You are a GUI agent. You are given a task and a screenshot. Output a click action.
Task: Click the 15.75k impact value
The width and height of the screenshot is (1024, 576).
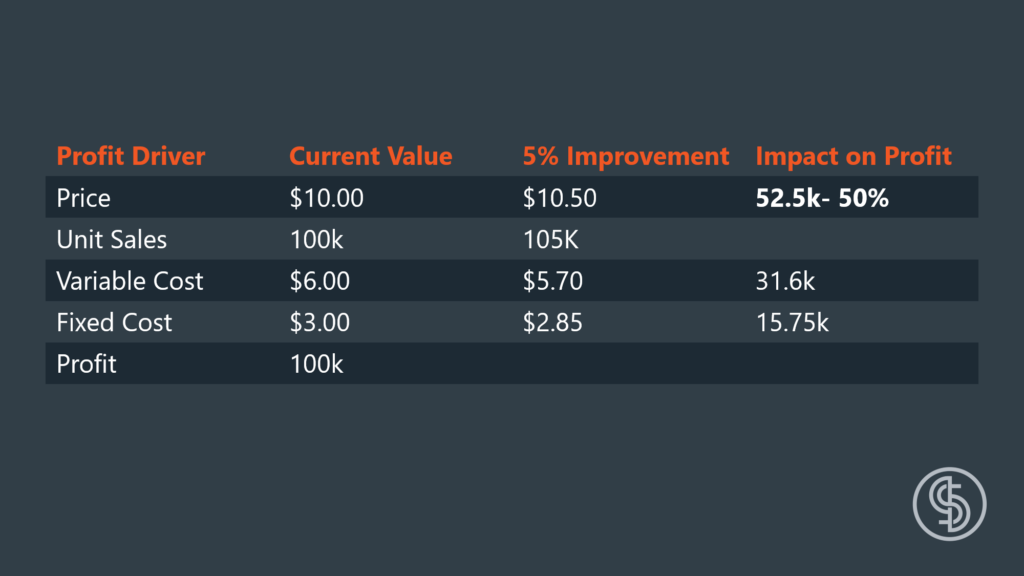coord(792,323)
